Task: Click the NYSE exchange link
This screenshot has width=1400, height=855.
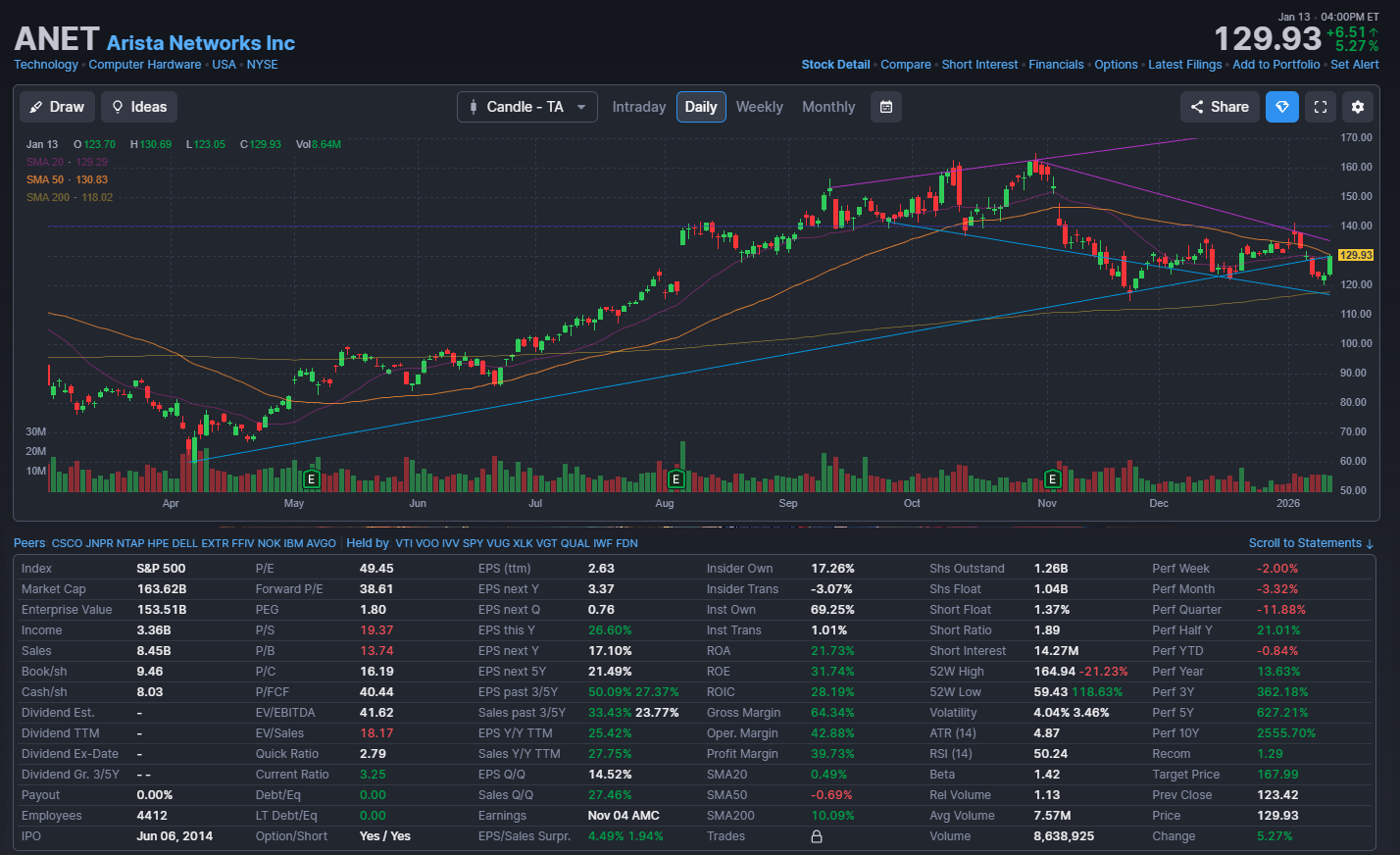Action: tap(263, 65)
